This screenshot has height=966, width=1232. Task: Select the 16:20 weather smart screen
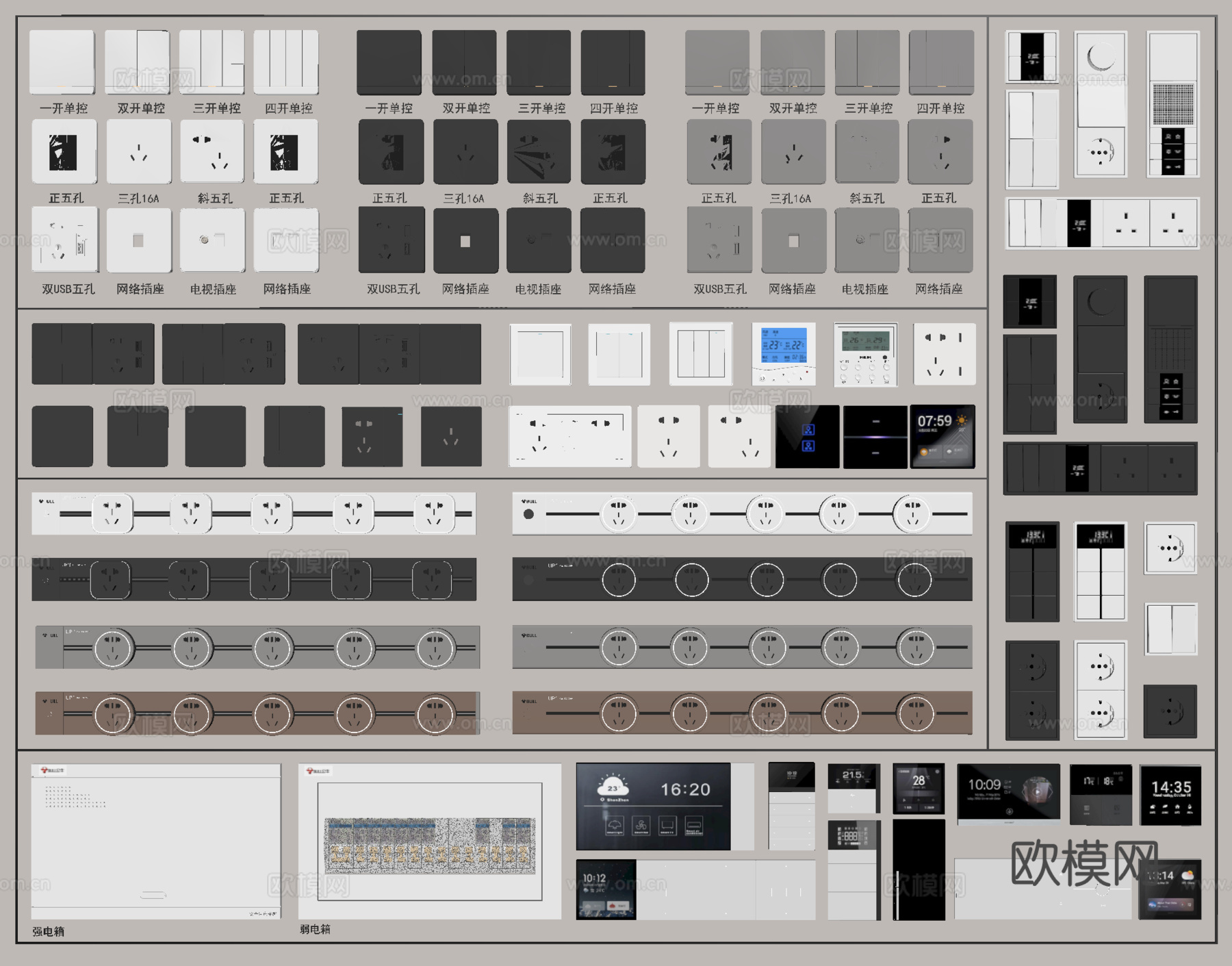[x=654, y=806]
